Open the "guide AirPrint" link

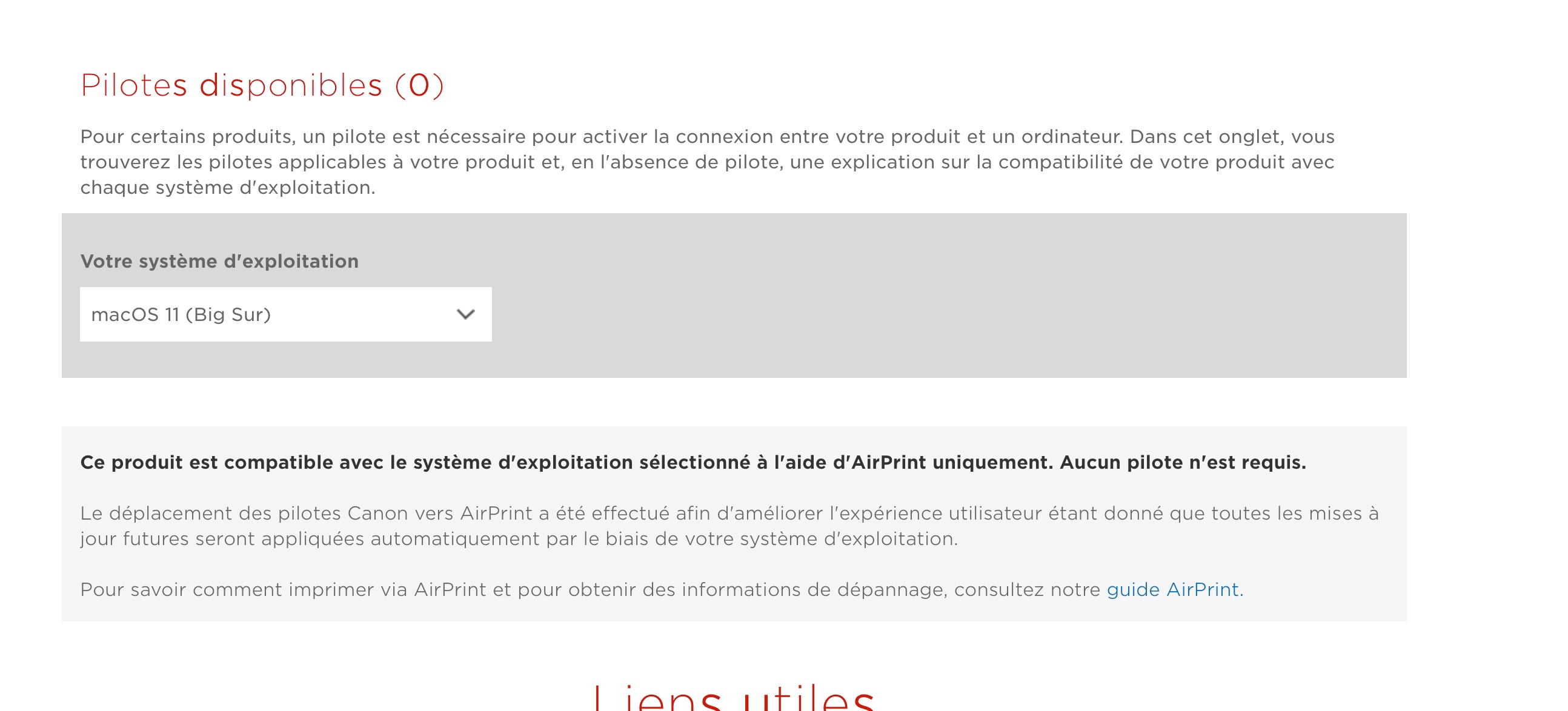(1172, 589)
